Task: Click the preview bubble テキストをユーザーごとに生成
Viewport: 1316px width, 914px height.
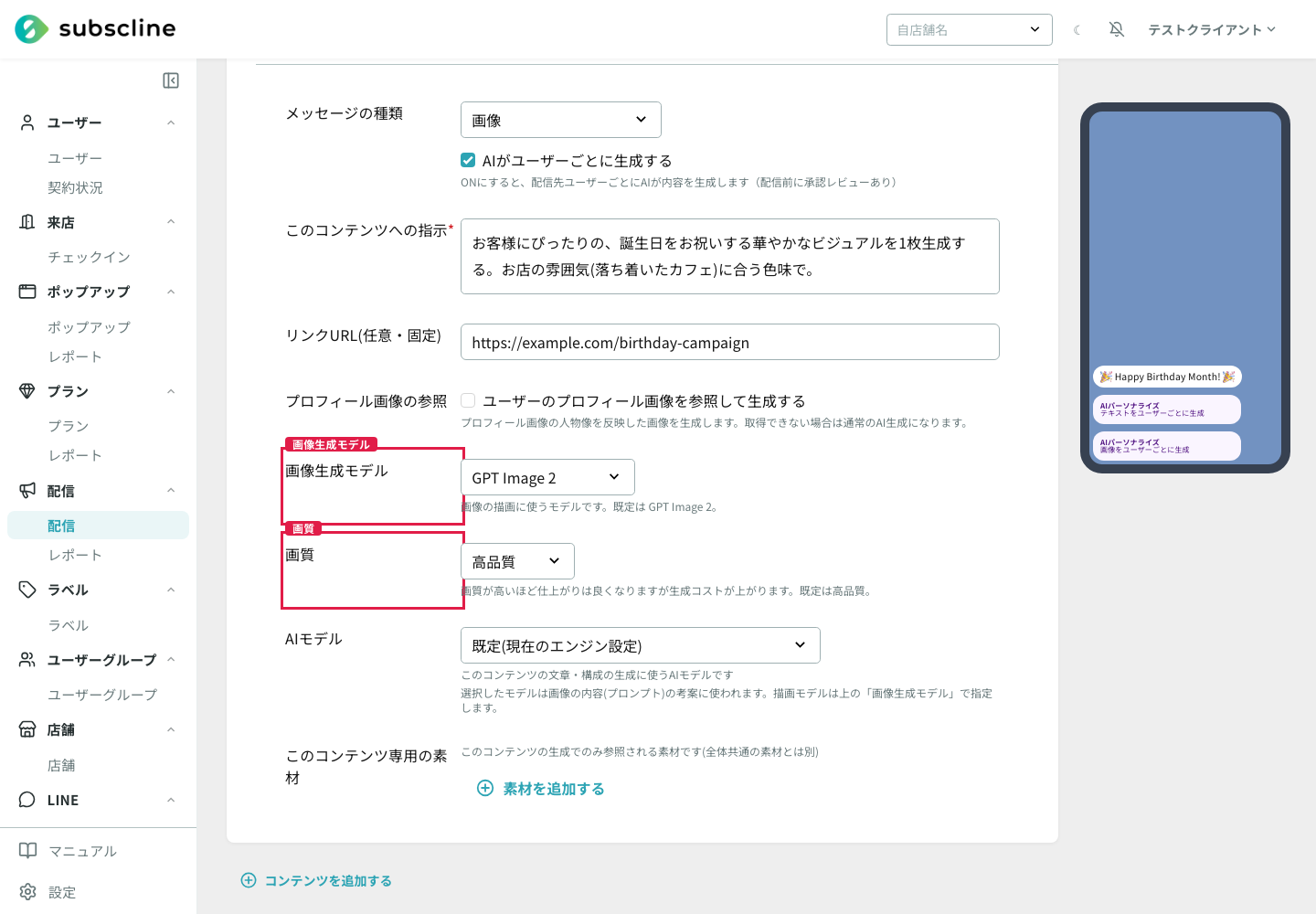Action: coord(1167,409)
